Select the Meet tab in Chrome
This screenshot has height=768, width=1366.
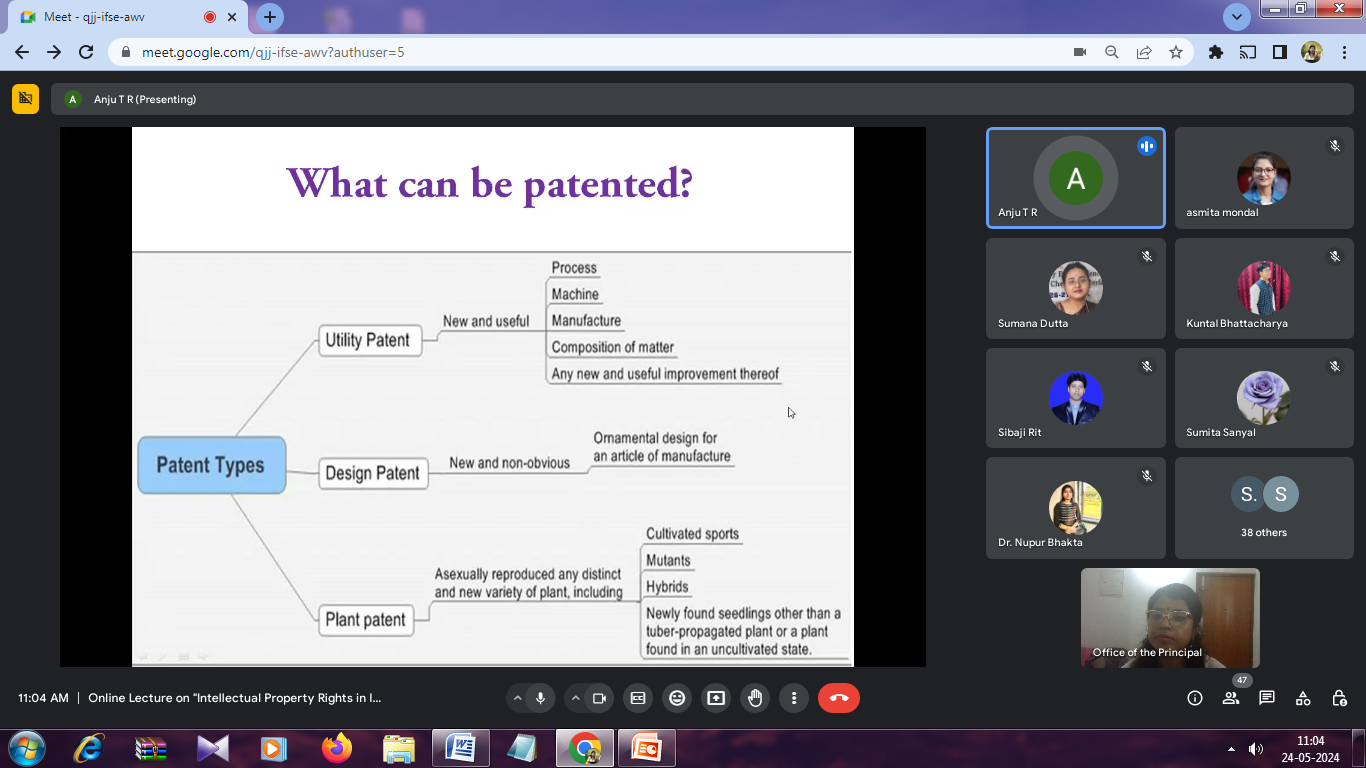click(x=118, y=17)
